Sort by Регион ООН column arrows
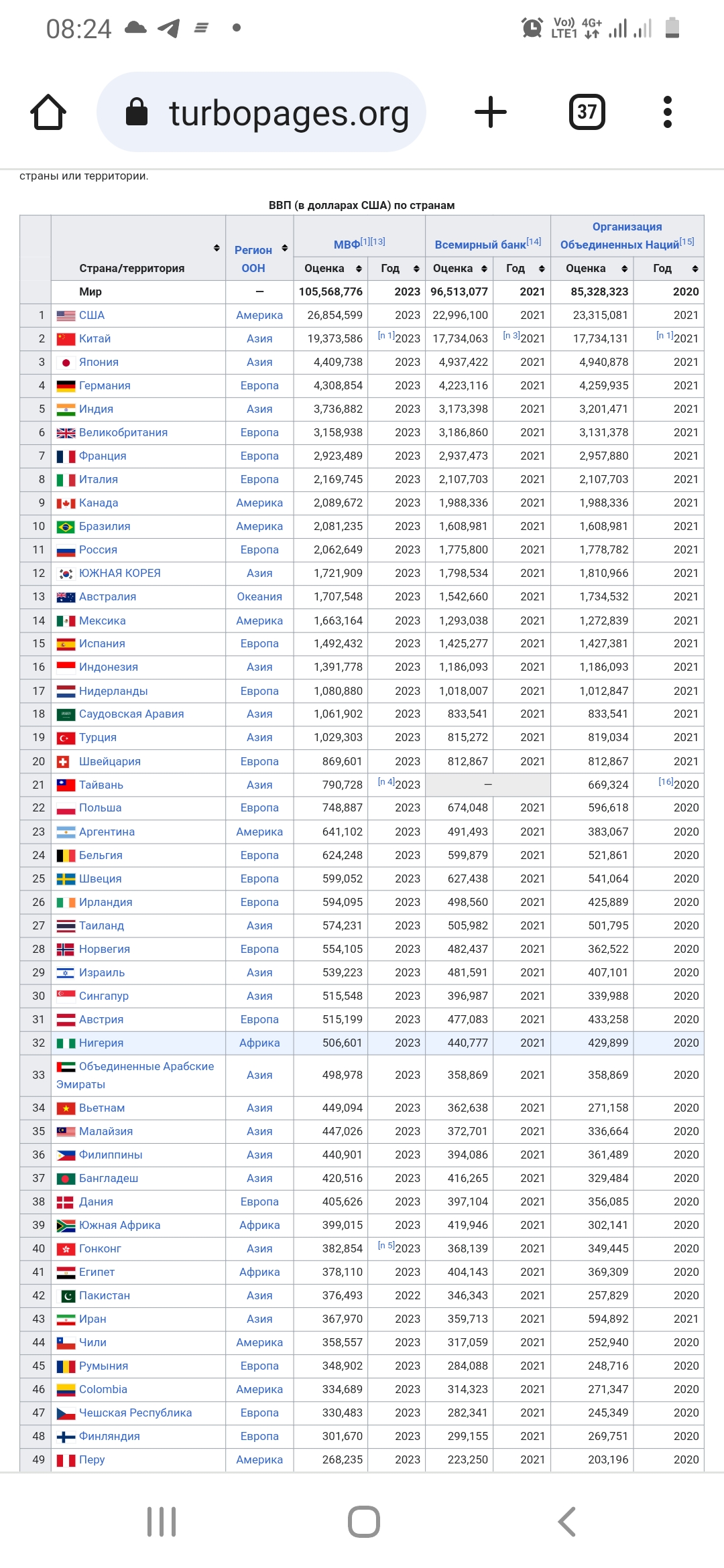Viewport: 724px width, 1568px height. 285,248
